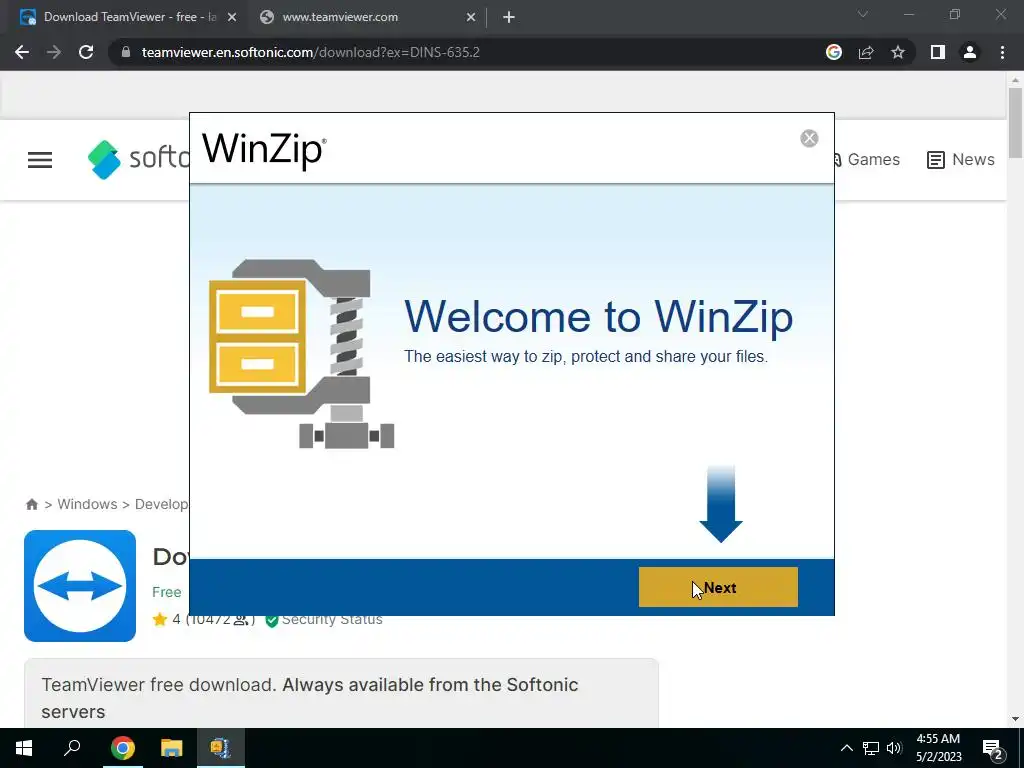Show hidden system tray icons
The height and width of the screenshot is (768, 1024).
click(x=846, y=748)
